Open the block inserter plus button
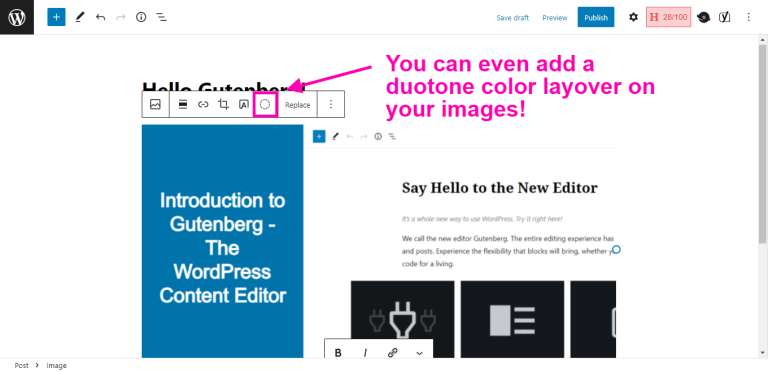This screenshot has width=768, height=372. tap(56, 17)
